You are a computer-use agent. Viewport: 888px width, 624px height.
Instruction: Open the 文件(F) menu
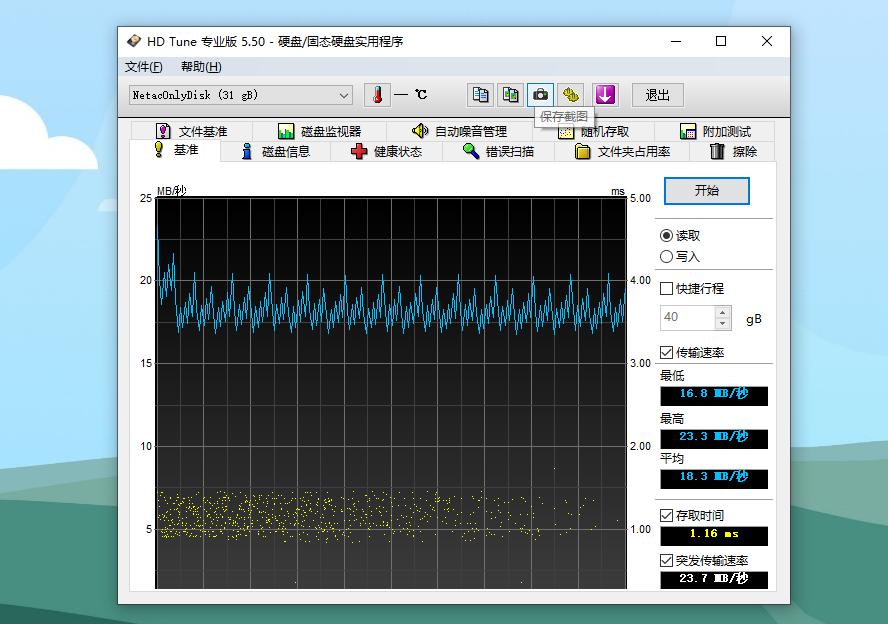point(144,67)
